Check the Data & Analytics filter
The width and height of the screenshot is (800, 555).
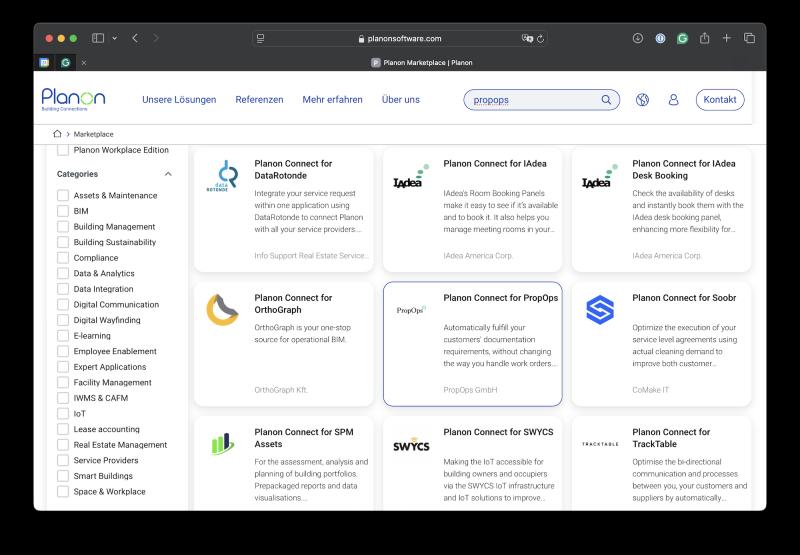click(63, 273)
